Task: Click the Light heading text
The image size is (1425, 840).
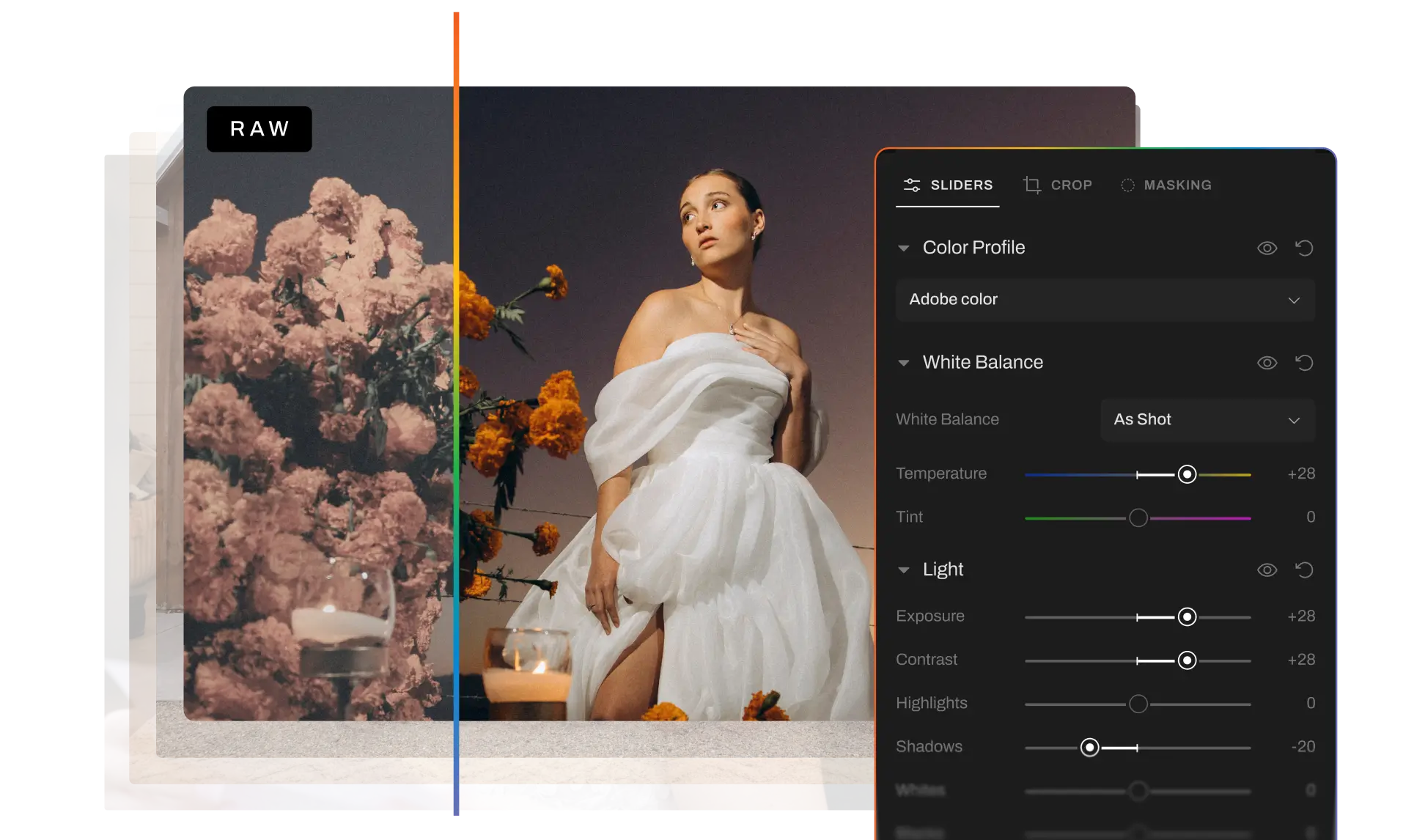Action: pos(943,570)
